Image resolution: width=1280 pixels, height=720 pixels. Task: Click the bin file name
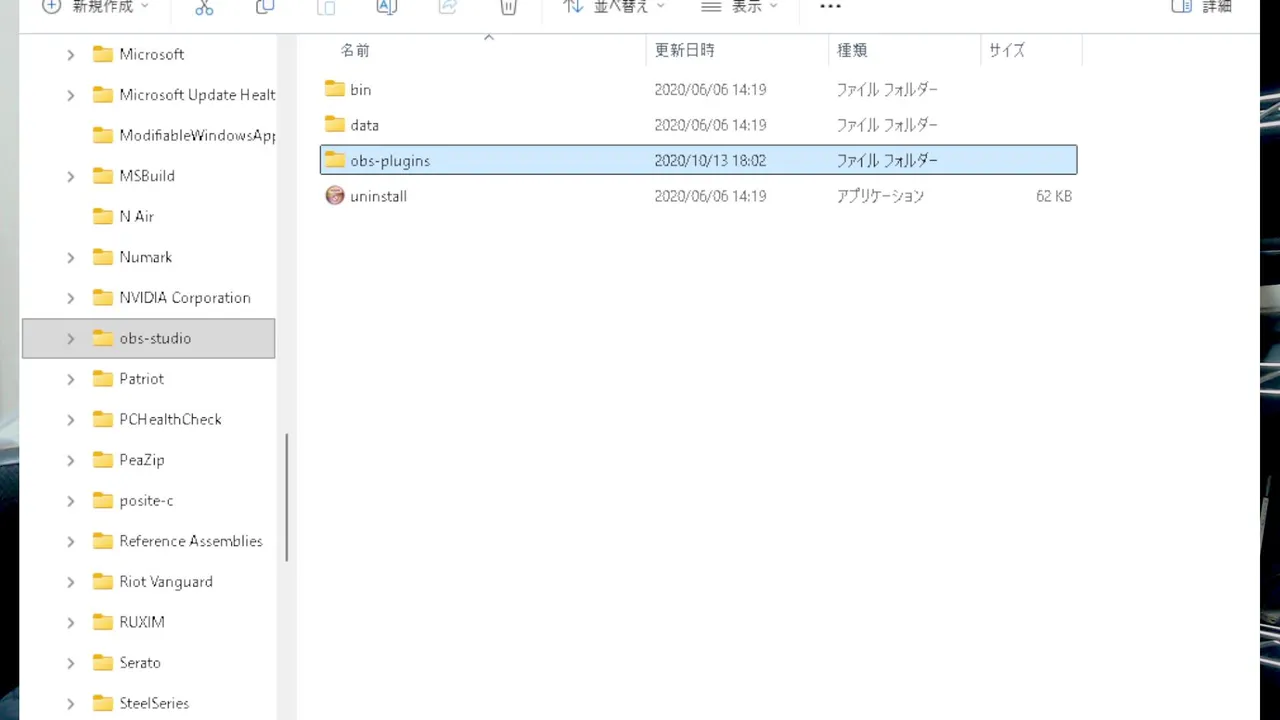[x=361, y=90]
